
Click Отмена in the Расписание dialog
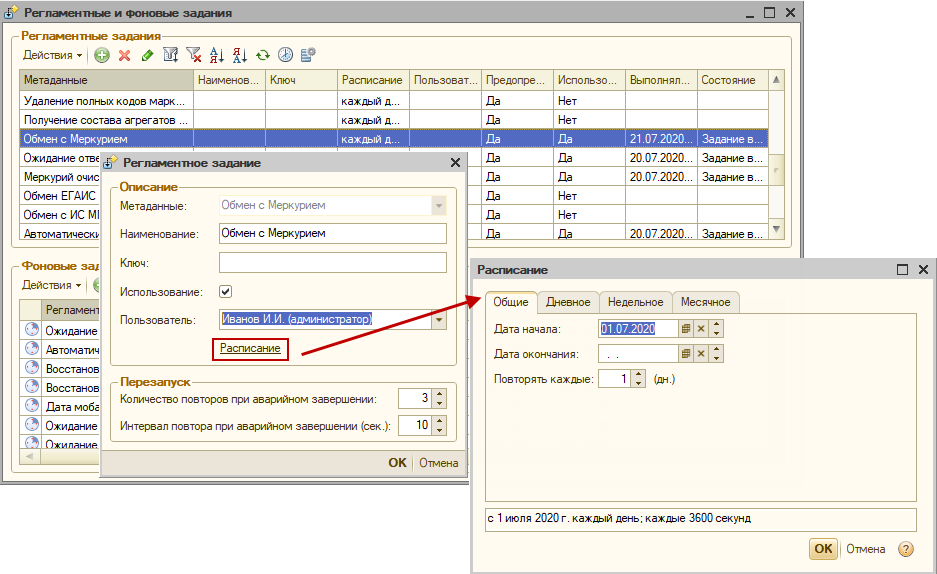click(865, 549)
